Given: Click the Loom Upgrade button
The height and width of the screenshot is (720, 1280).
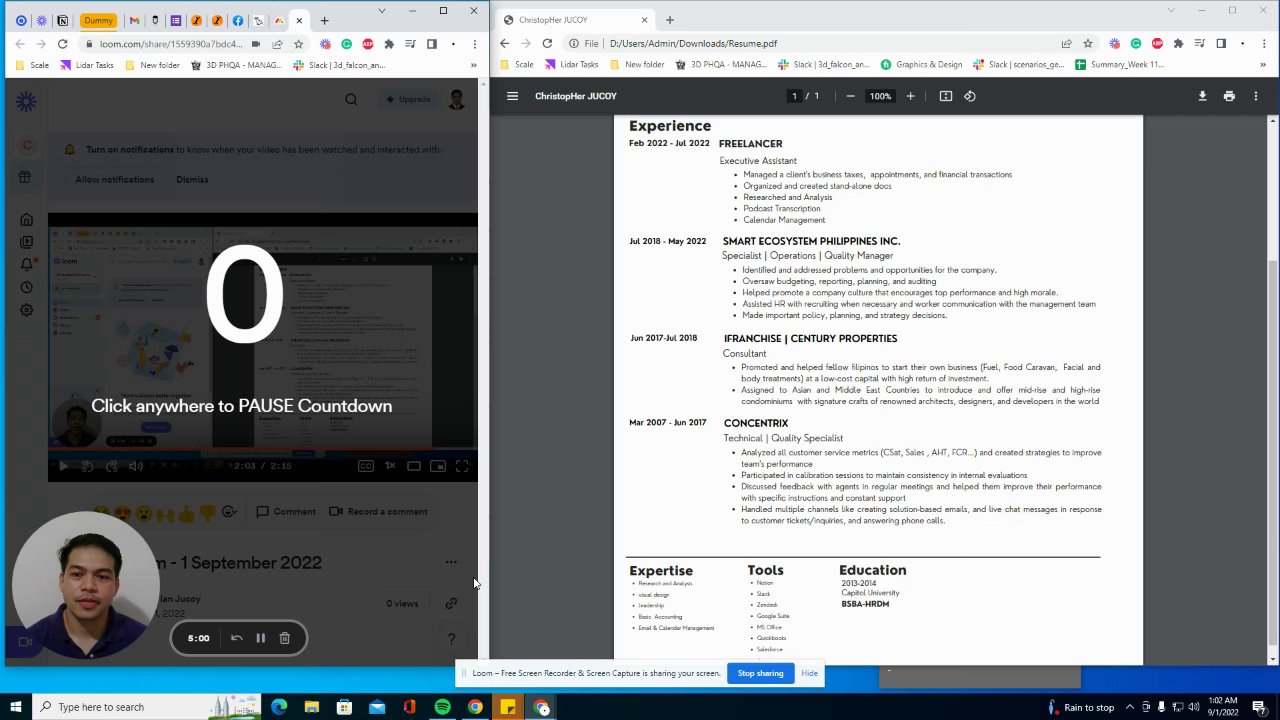Looking at the screenshot, I should (408, 99).
